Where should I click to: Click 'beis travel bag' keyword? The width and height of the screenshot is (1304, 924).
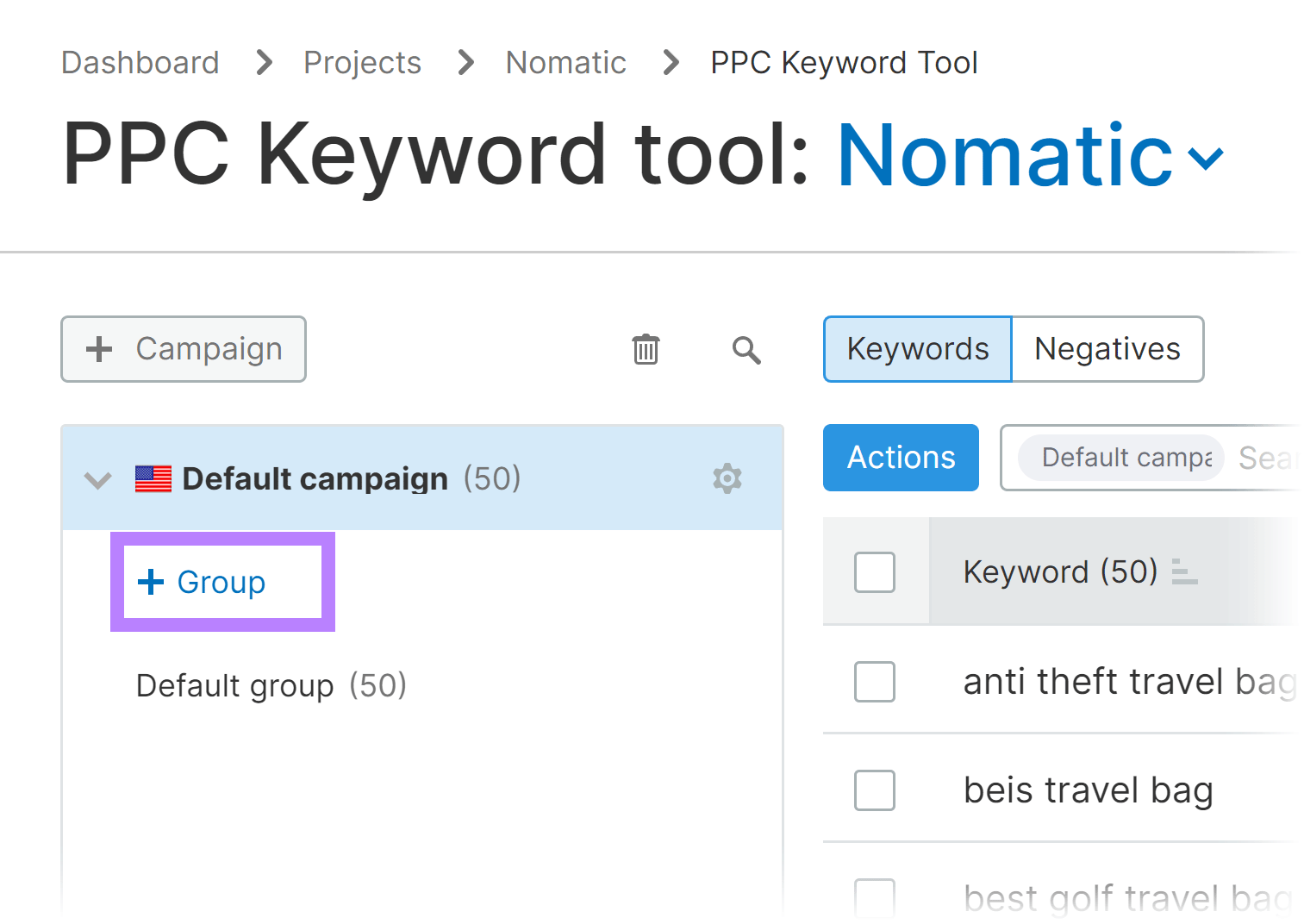1089,790
